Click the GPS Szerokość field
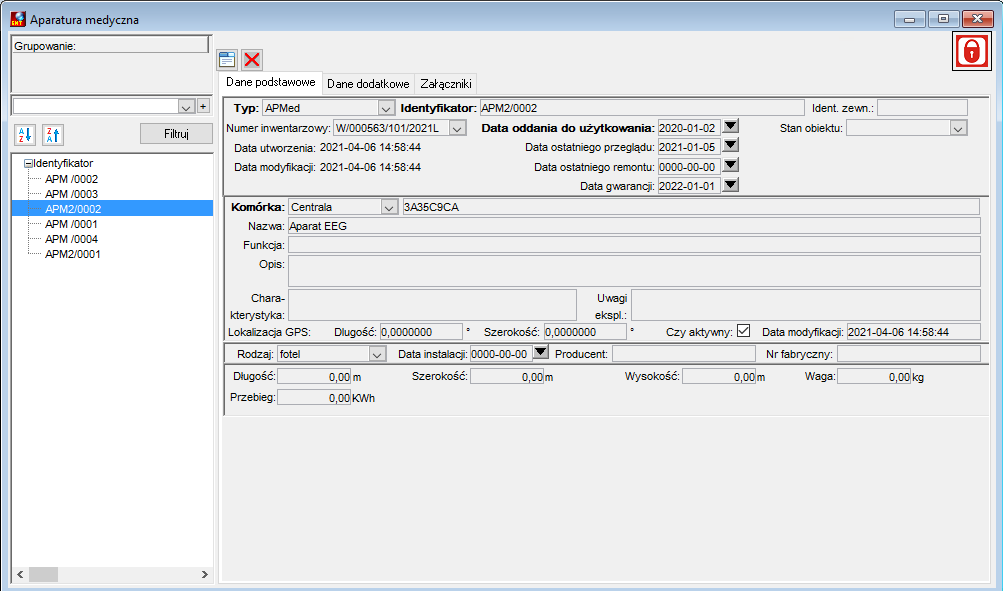Viewport: 1003px width, 591px height. pyautogui.click(x=585, y=332)
